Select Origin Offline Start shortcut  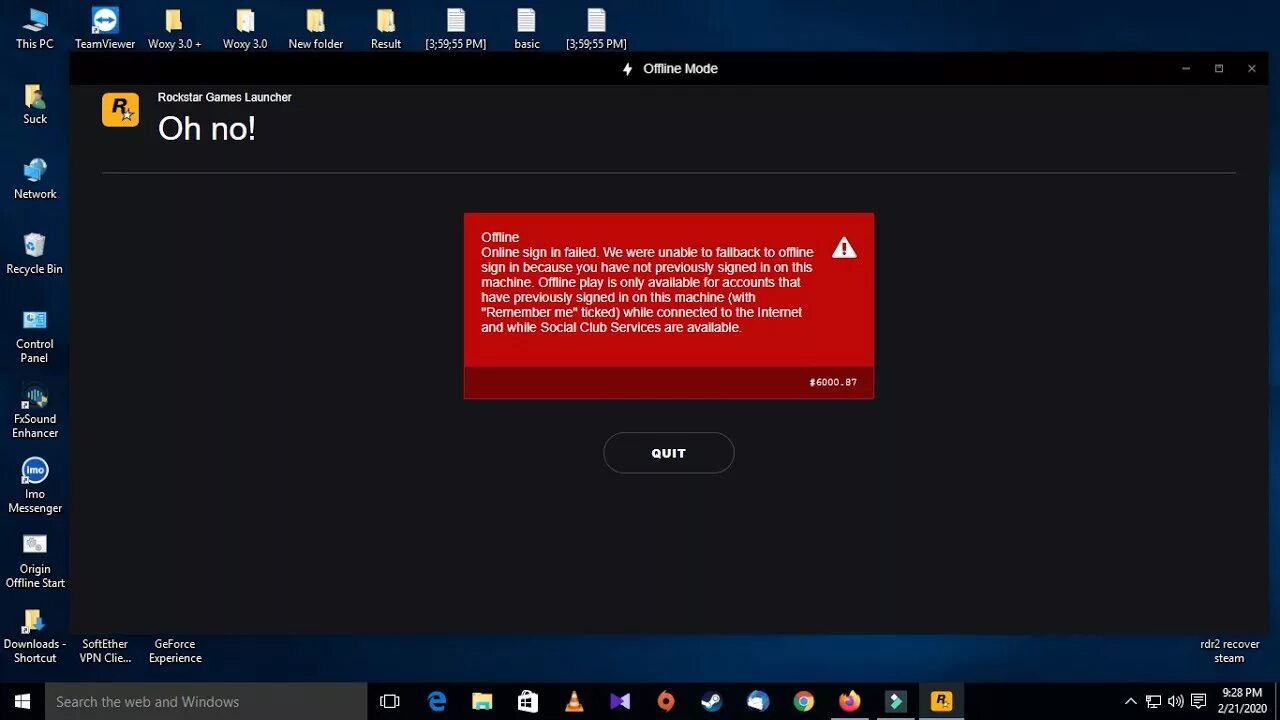35,561
